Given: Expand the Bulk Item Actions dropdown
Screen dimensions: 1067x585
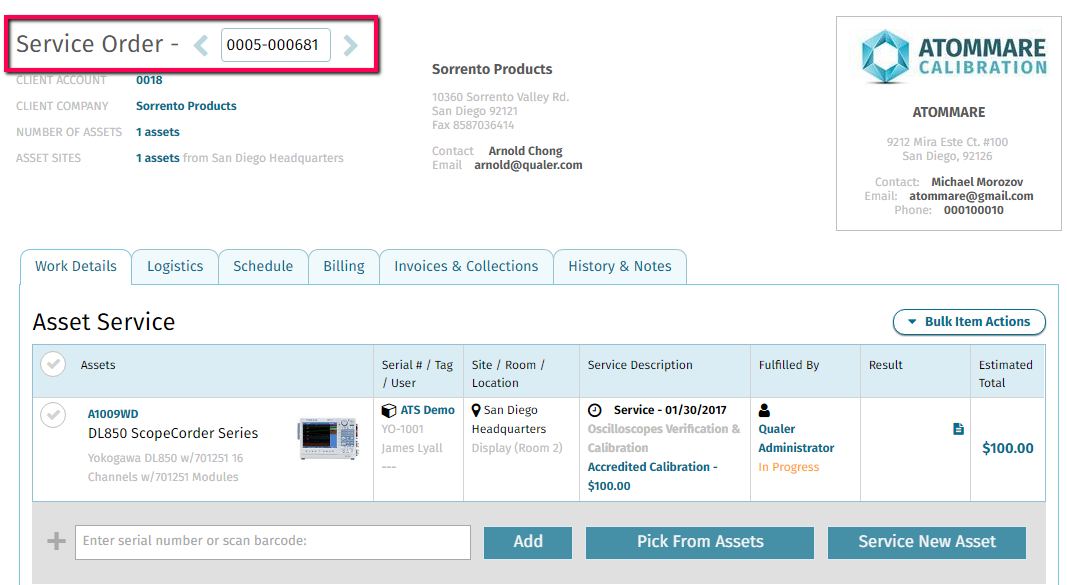Looking at the screenshot, I should 969,322.
